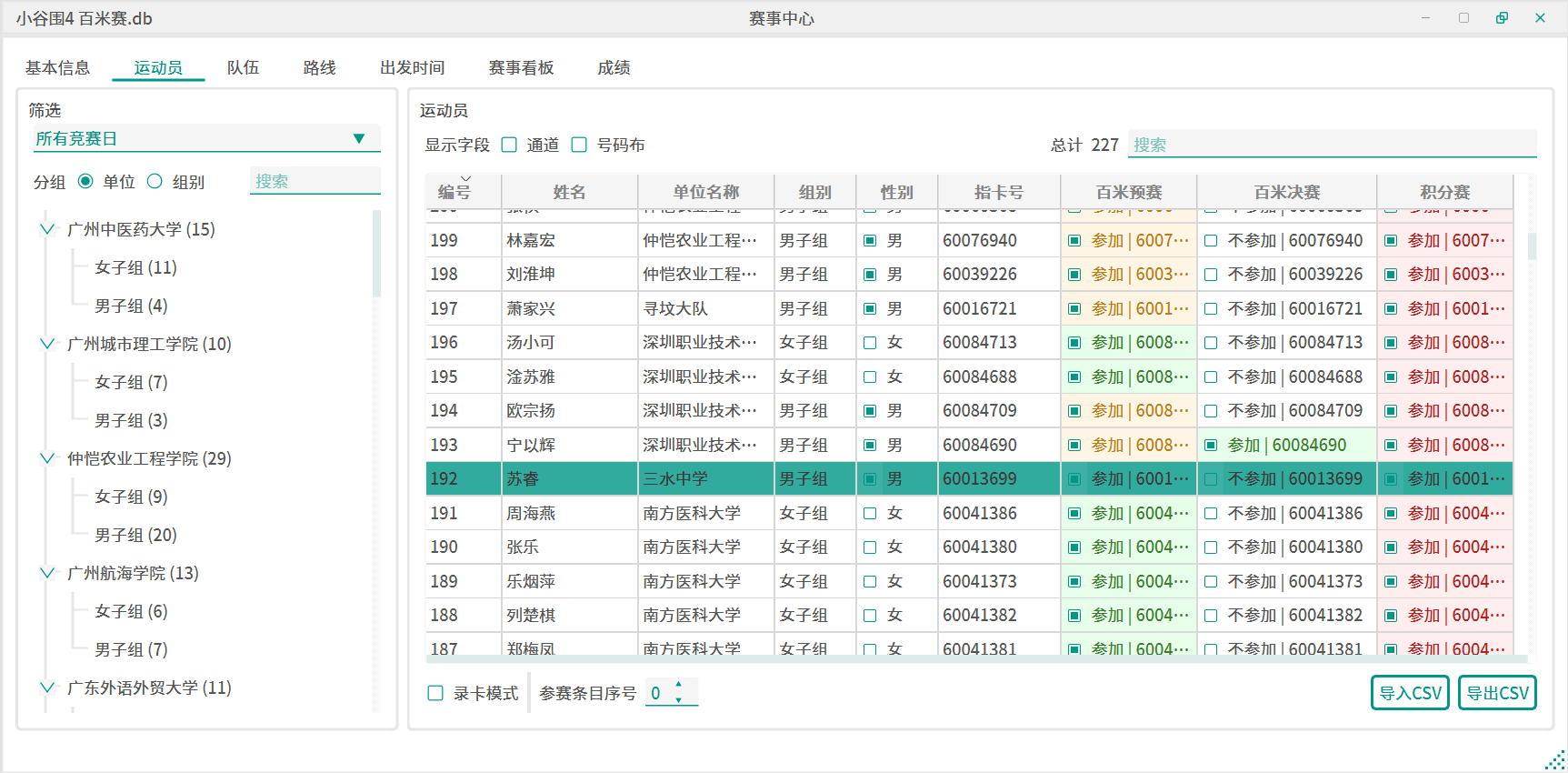Screen dimensions: 1568x773
Task: Open the 成绩 tab
Action: click(614, 67)
